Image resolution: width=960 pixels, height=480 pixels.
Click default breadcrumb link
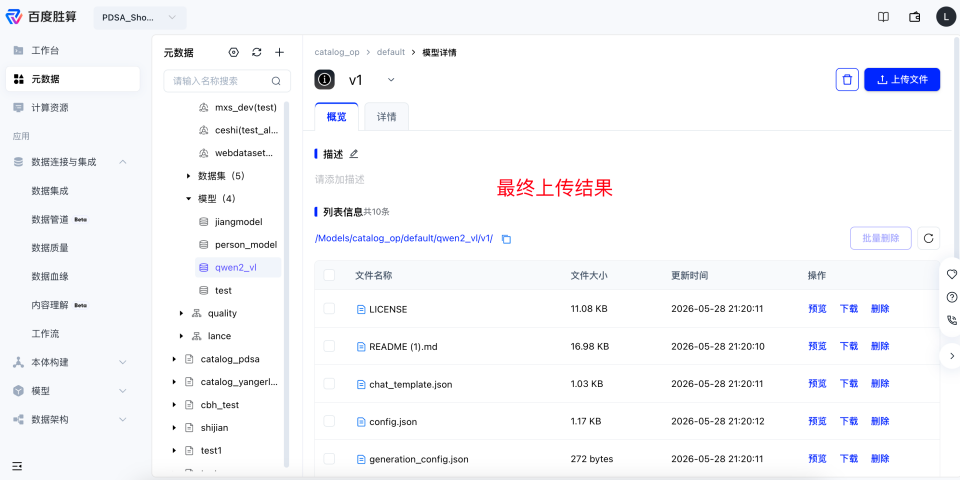(x=391, y=52)
